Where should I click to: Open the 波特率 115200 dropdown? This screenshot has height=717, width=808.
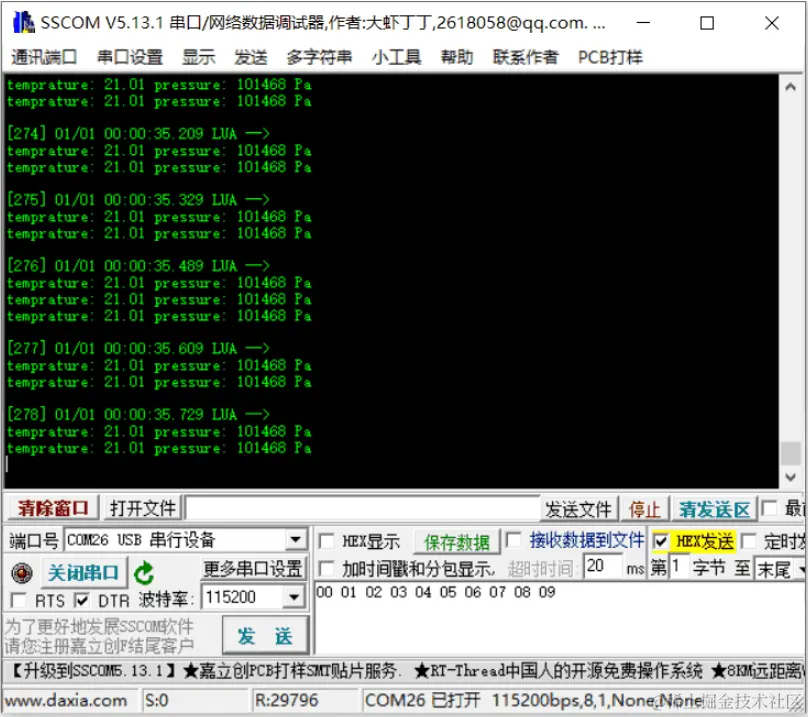pos(295,597)
